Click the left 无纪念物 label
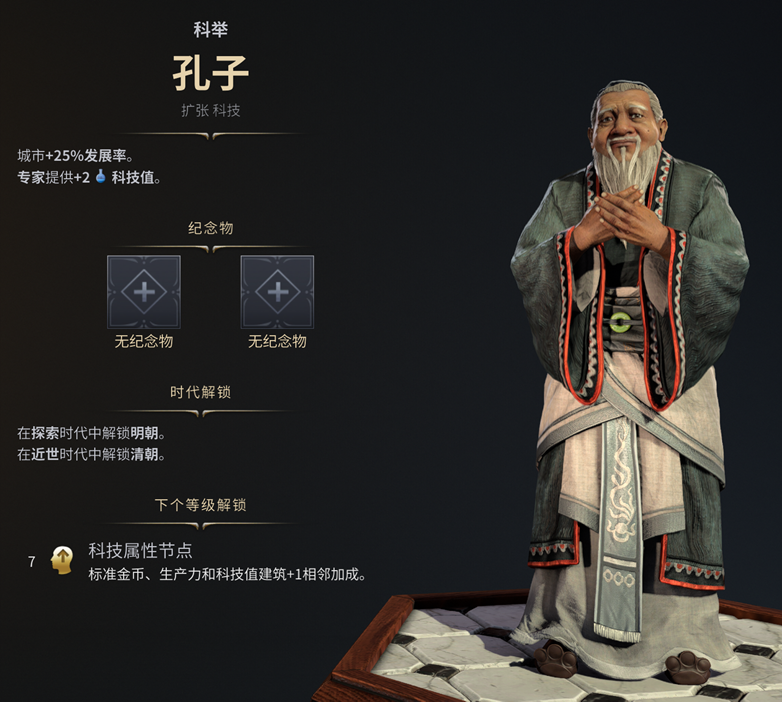This screenshot has height=702, width=782. click(144, 342)
